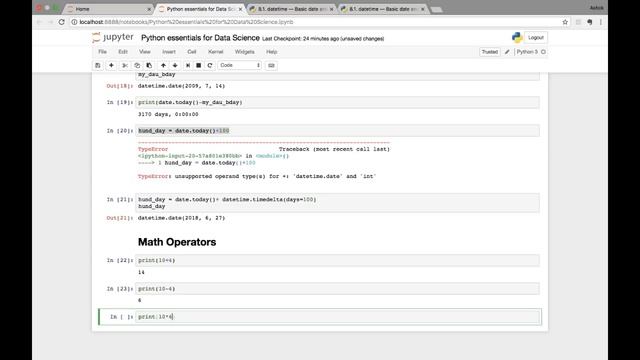Select cell 20 with hund_day = date.today()+100
This screenshot has height=360, width=640.
(338, 131)
